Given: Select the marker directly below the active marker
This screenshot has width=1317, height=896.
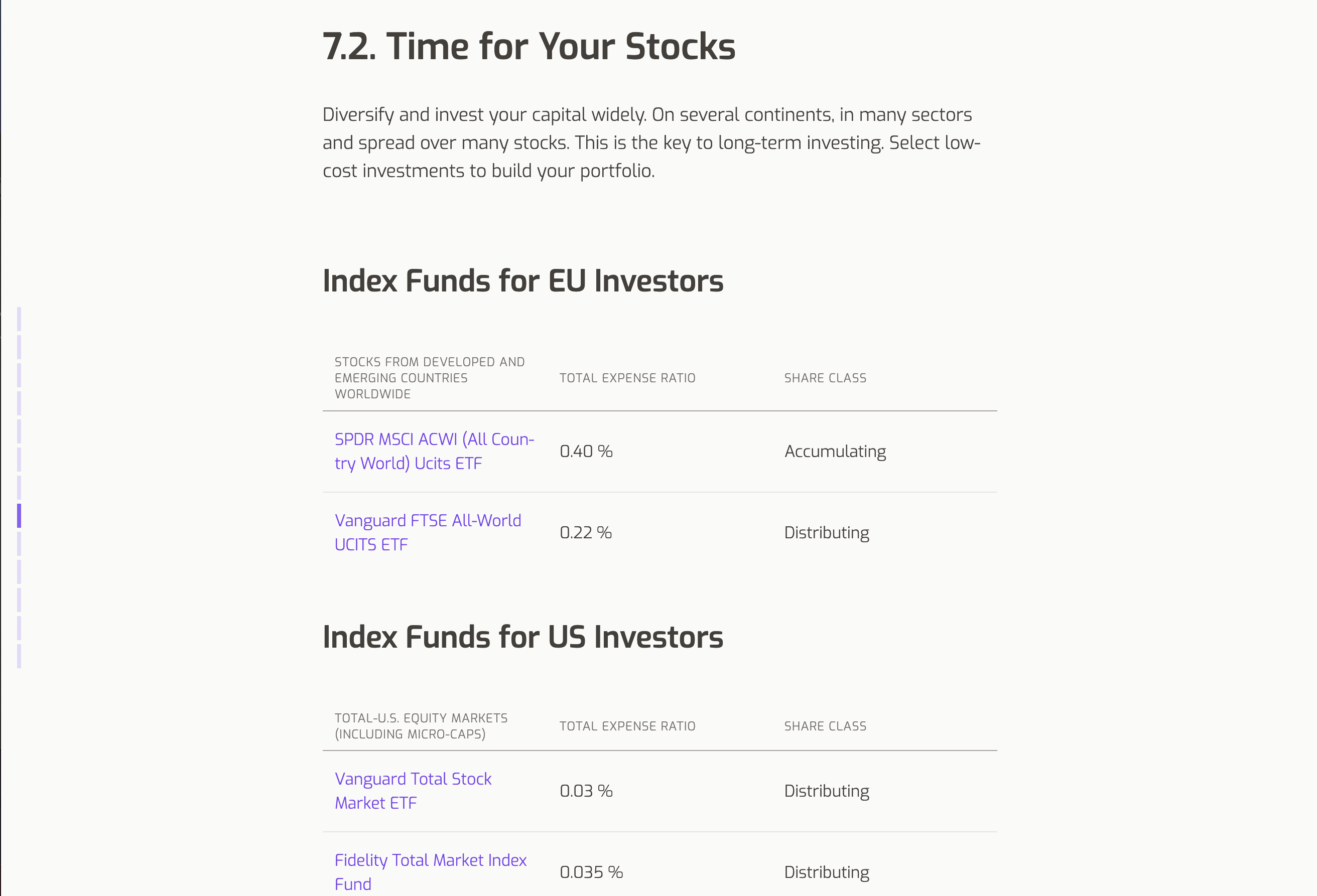Looking at the screenshot, I should pos(19,544).
